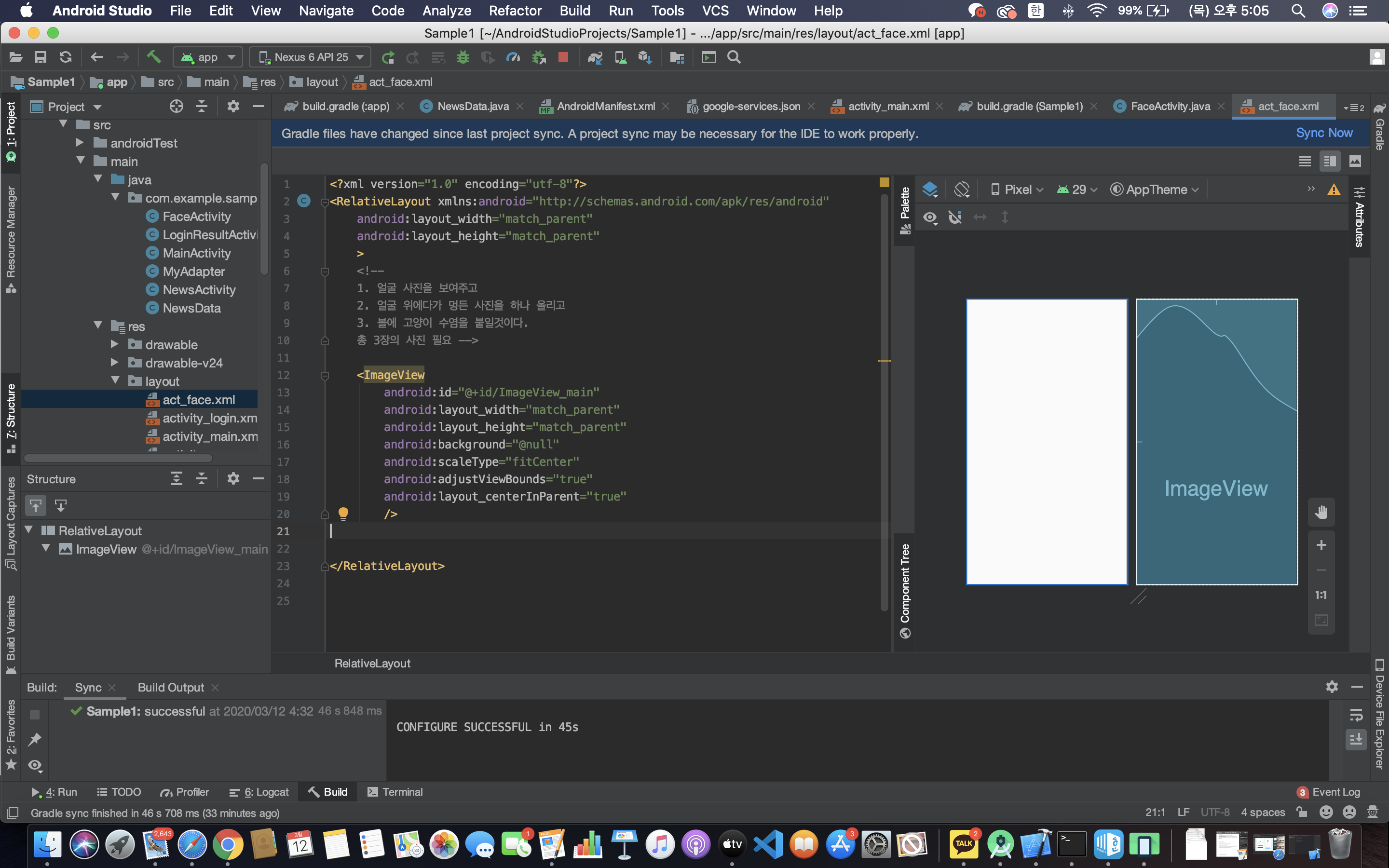This screenshot has height=868, width=1389.
Task: Switch to the FaceActivity.java tab
Action: [1170, 106]
